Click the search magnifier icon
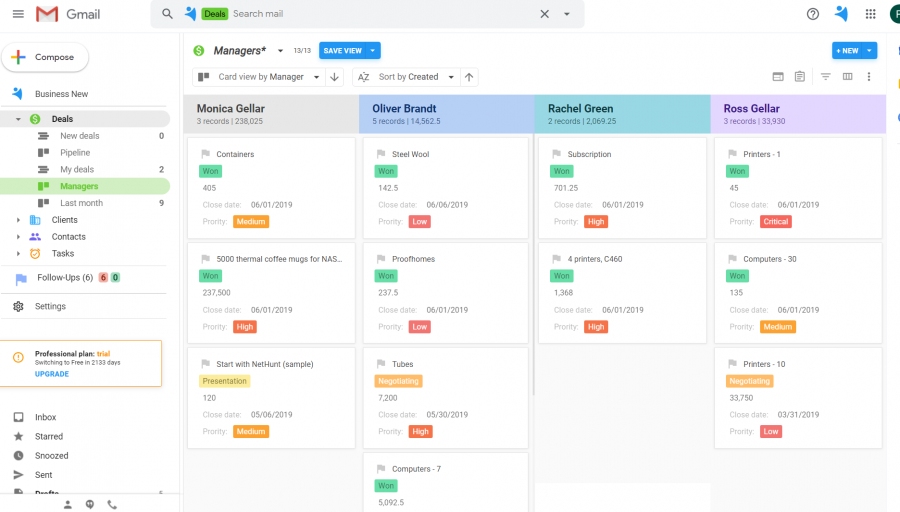 (x=167, y=14)
